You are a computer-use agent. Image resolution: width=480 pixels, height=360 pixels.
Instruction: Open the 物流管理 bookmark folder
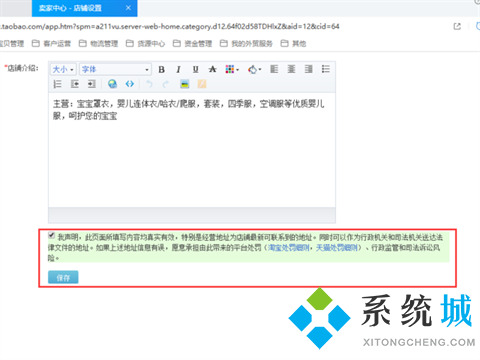pos(99,43)
